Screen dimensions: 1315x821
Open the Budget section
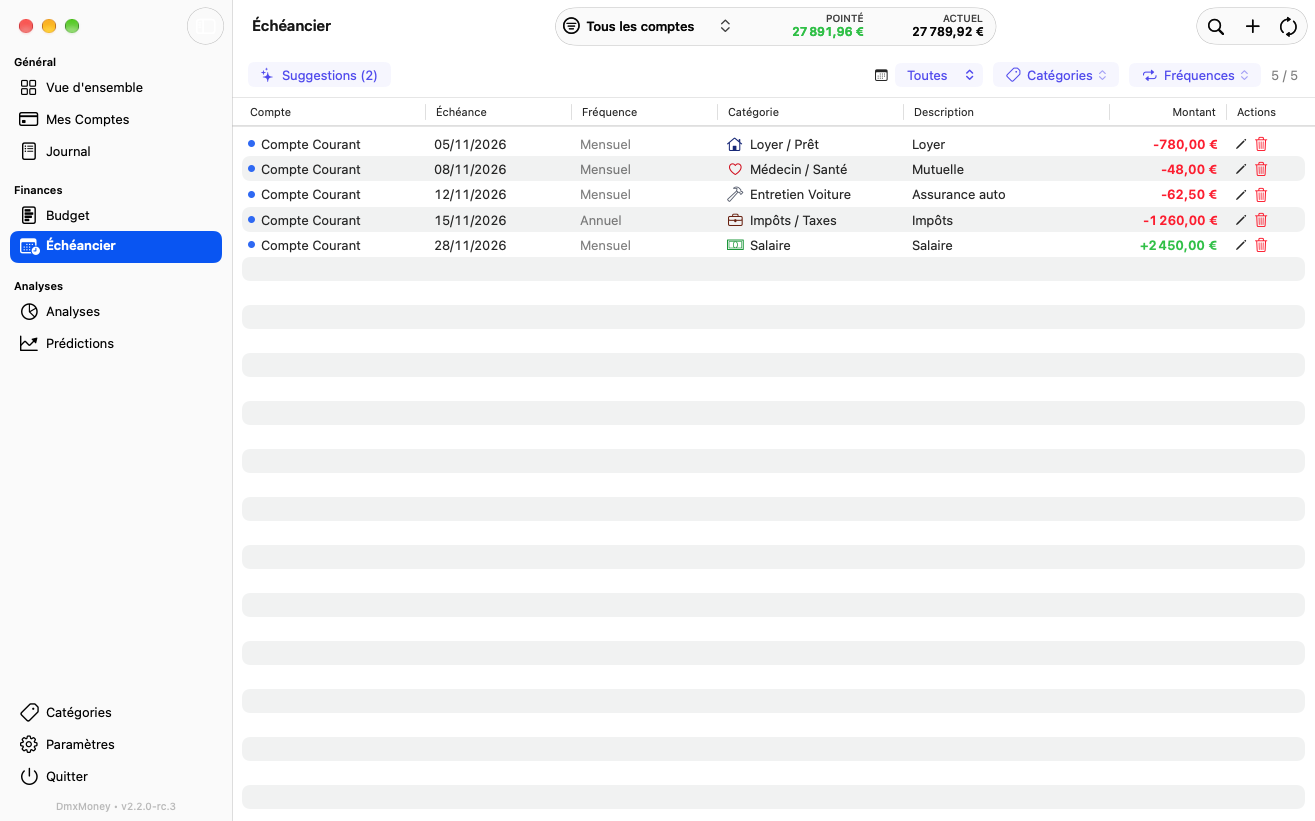(x=116, y=215)
